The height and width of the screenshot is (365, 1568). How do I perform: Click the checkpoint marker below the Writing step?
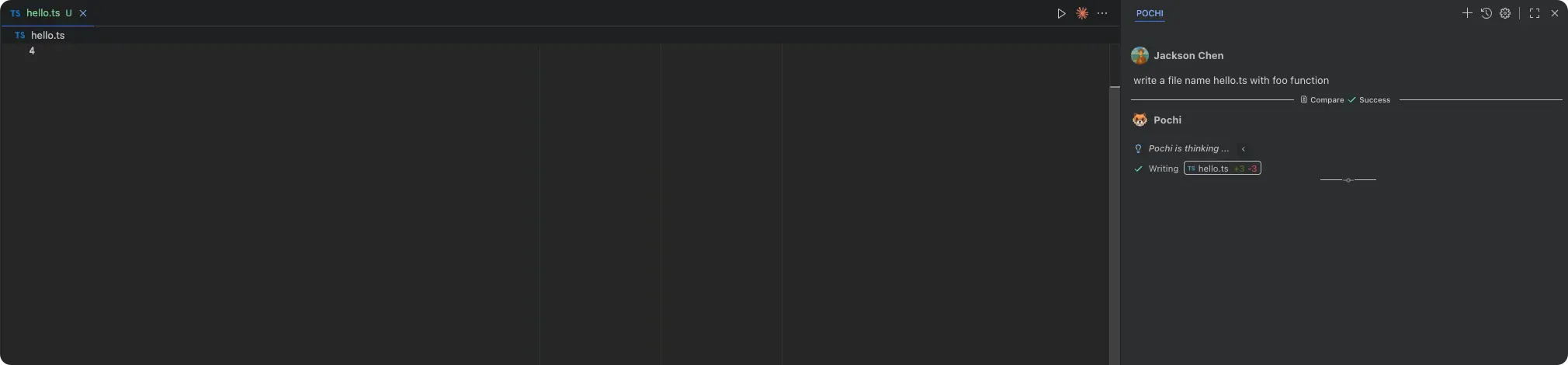click(1348, 180)
